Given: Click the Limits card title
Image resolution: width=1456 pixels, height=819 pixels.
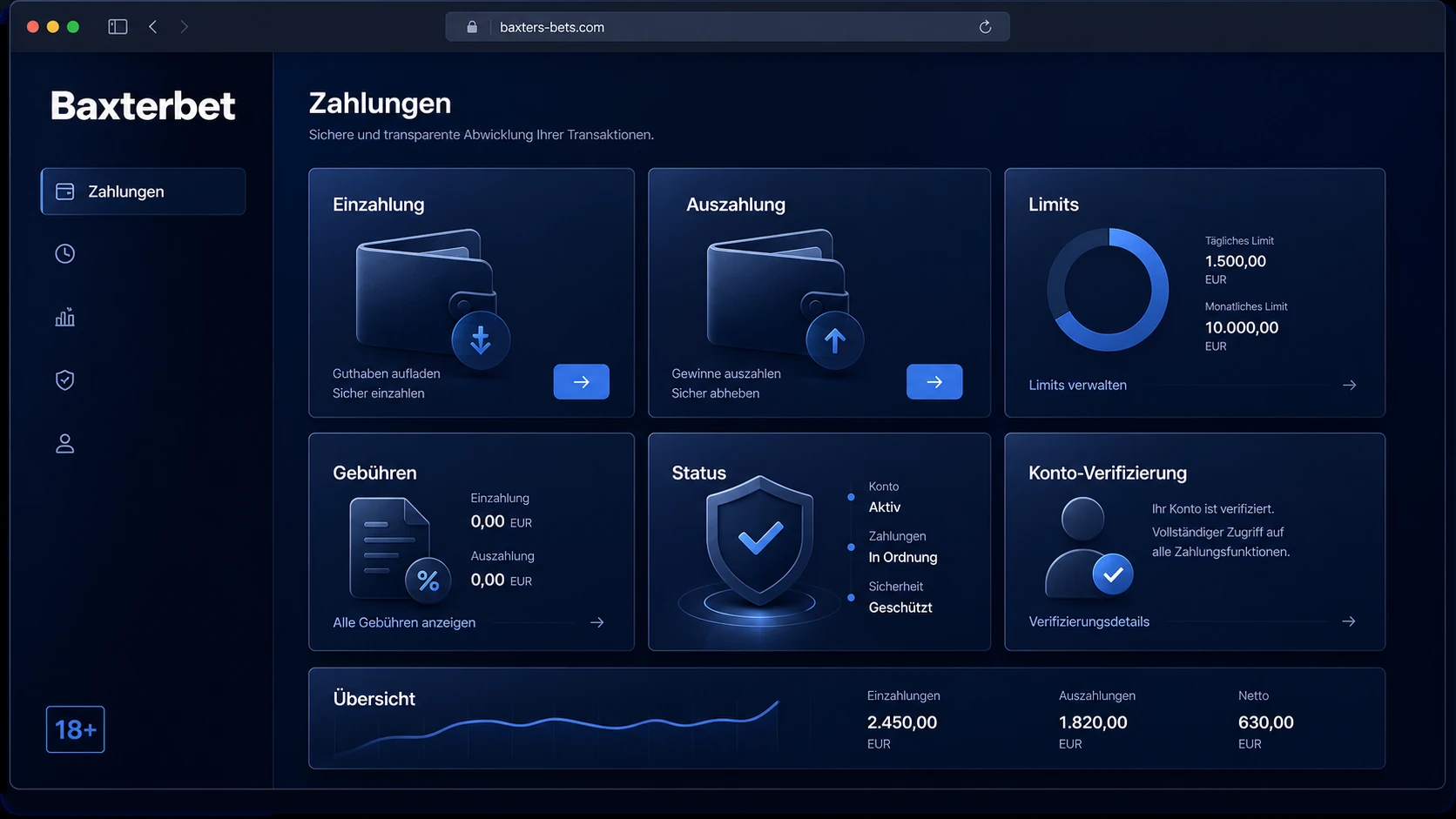Looking at the screenshot, I should coord(1054,205).
